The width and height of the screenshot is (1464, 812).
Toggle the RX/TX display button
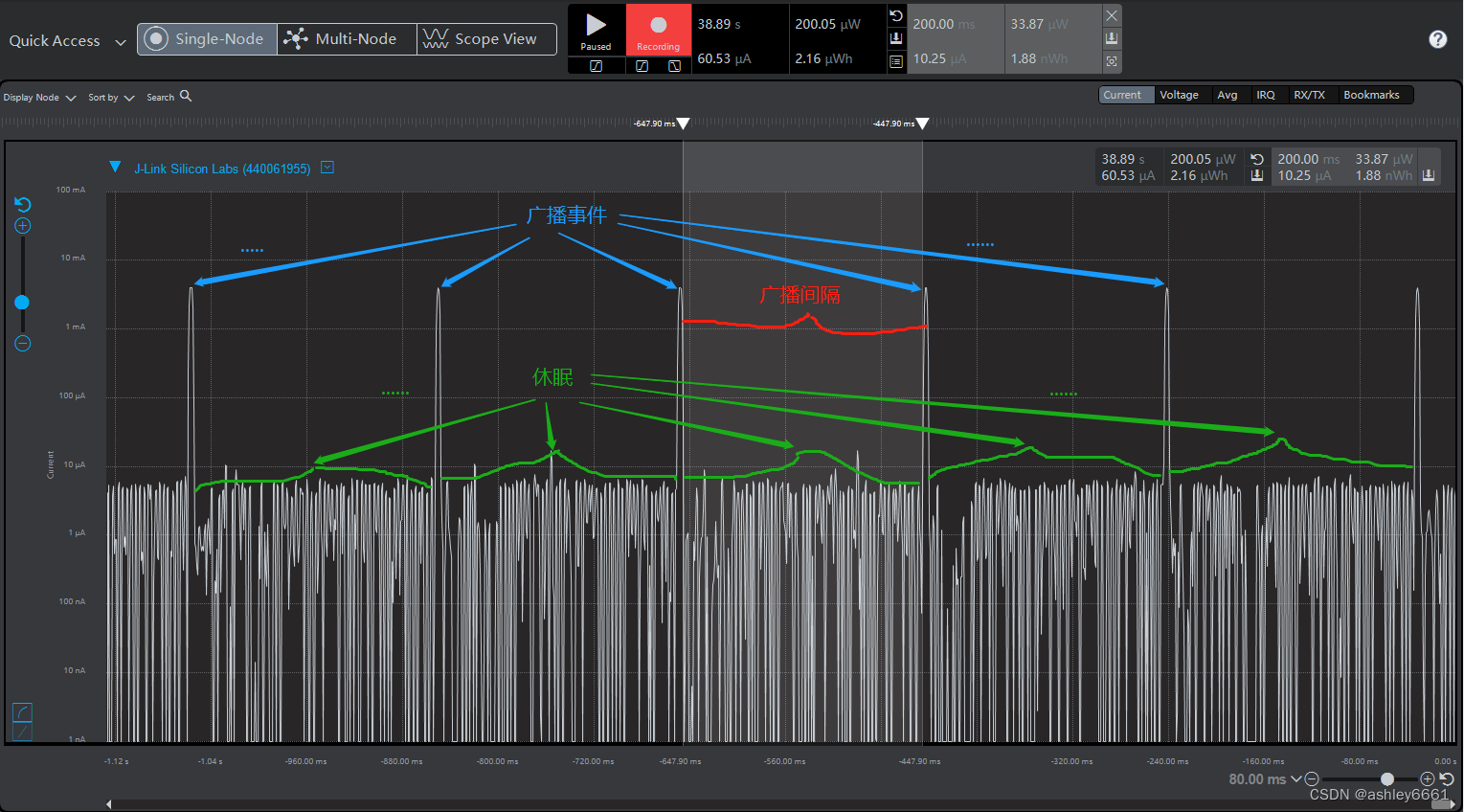point(1310,95)
